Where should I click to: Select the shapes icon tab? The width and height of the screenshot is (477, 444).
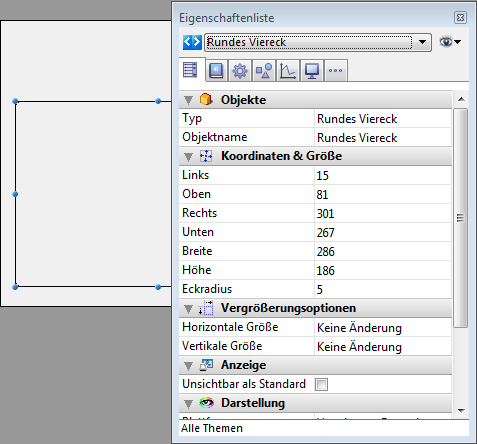coord(264,71)
